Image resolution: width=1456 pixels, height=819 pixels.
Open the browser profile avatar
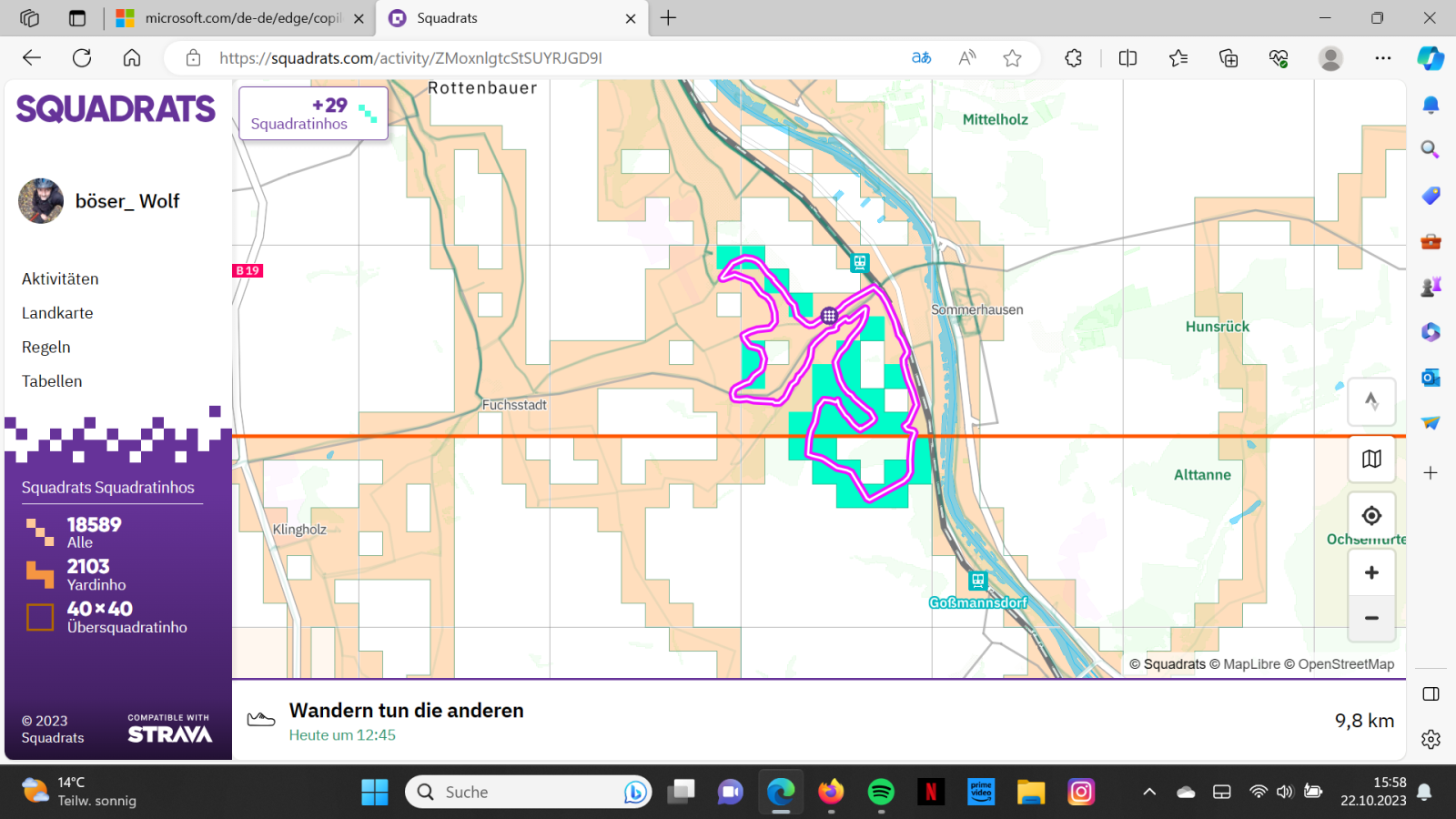[x=1330, y=58]
